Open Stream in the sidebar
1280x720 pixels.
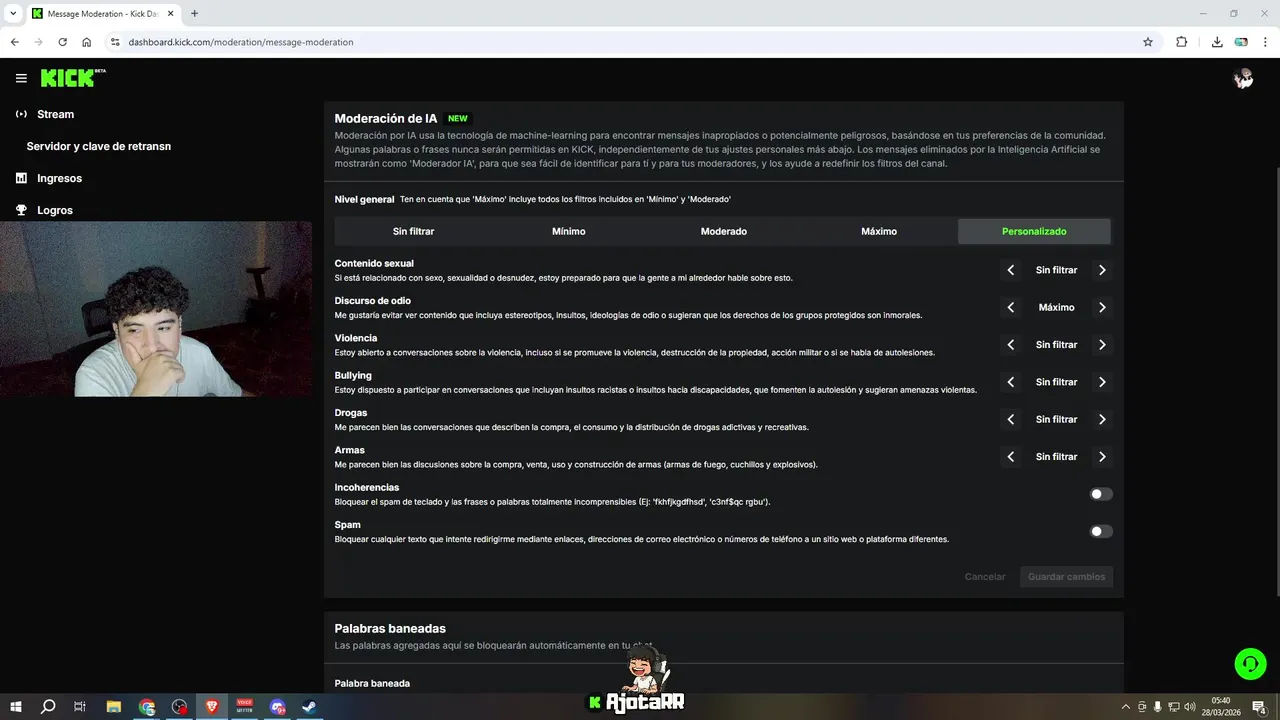(x=56, y=114)
